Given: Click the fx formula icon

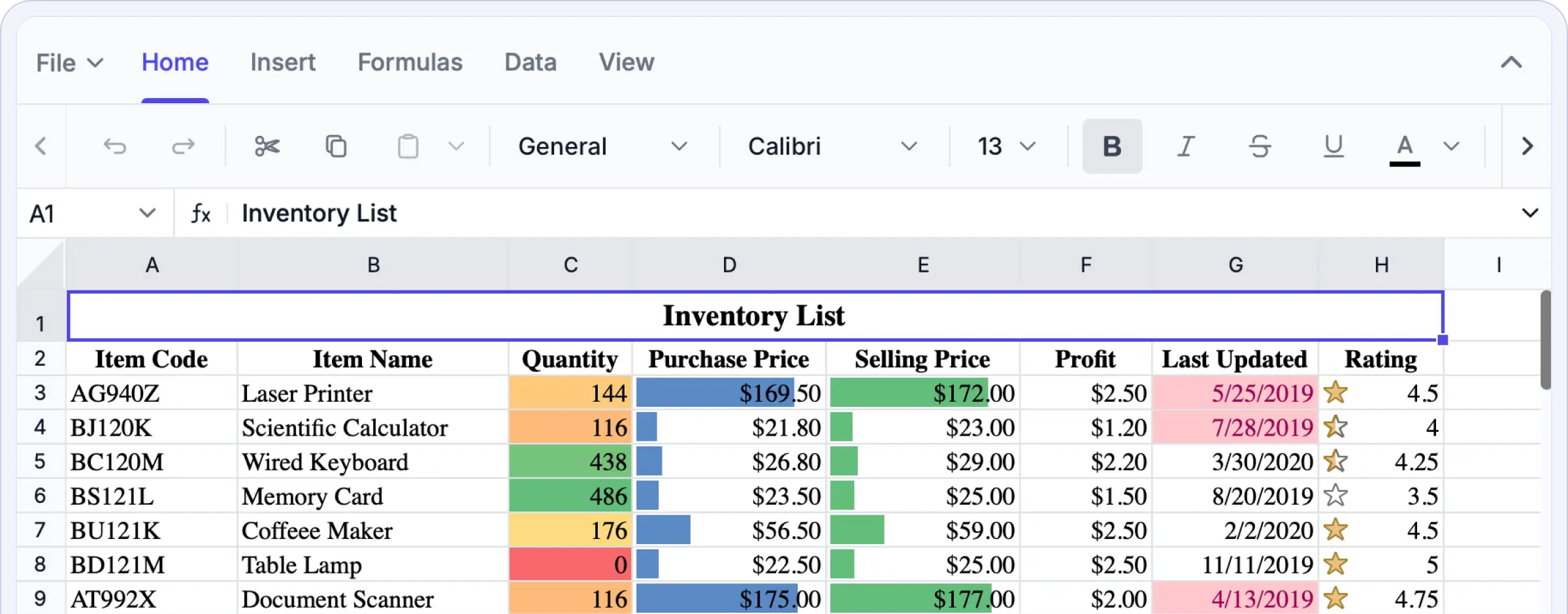Looking at the screenshot, I should [x=201, y=213].
